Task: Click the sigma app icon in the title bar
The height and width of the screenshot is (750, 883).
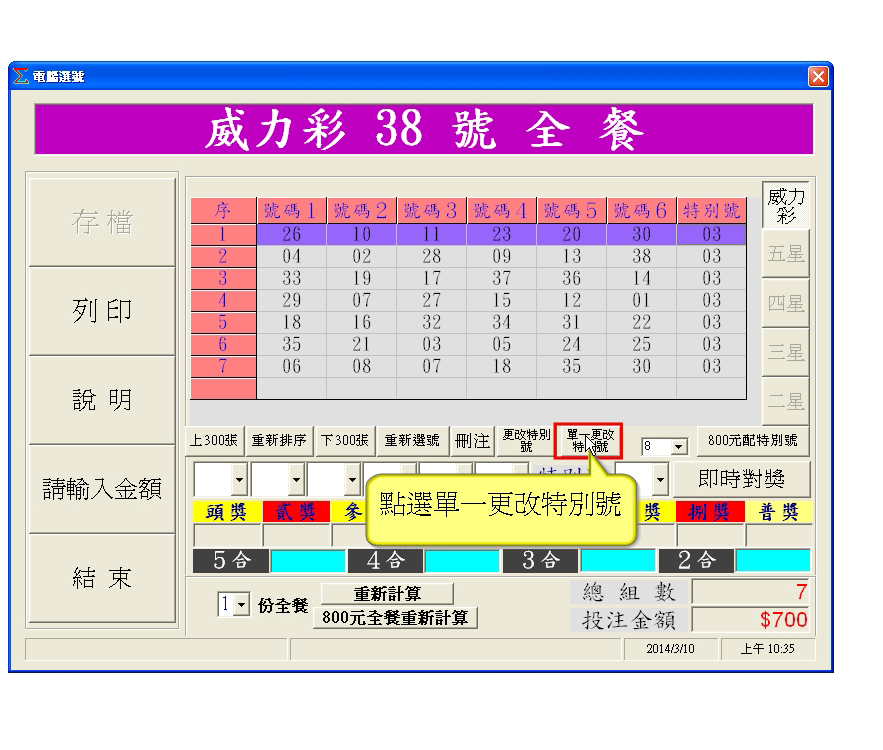Action: (21, 76)
